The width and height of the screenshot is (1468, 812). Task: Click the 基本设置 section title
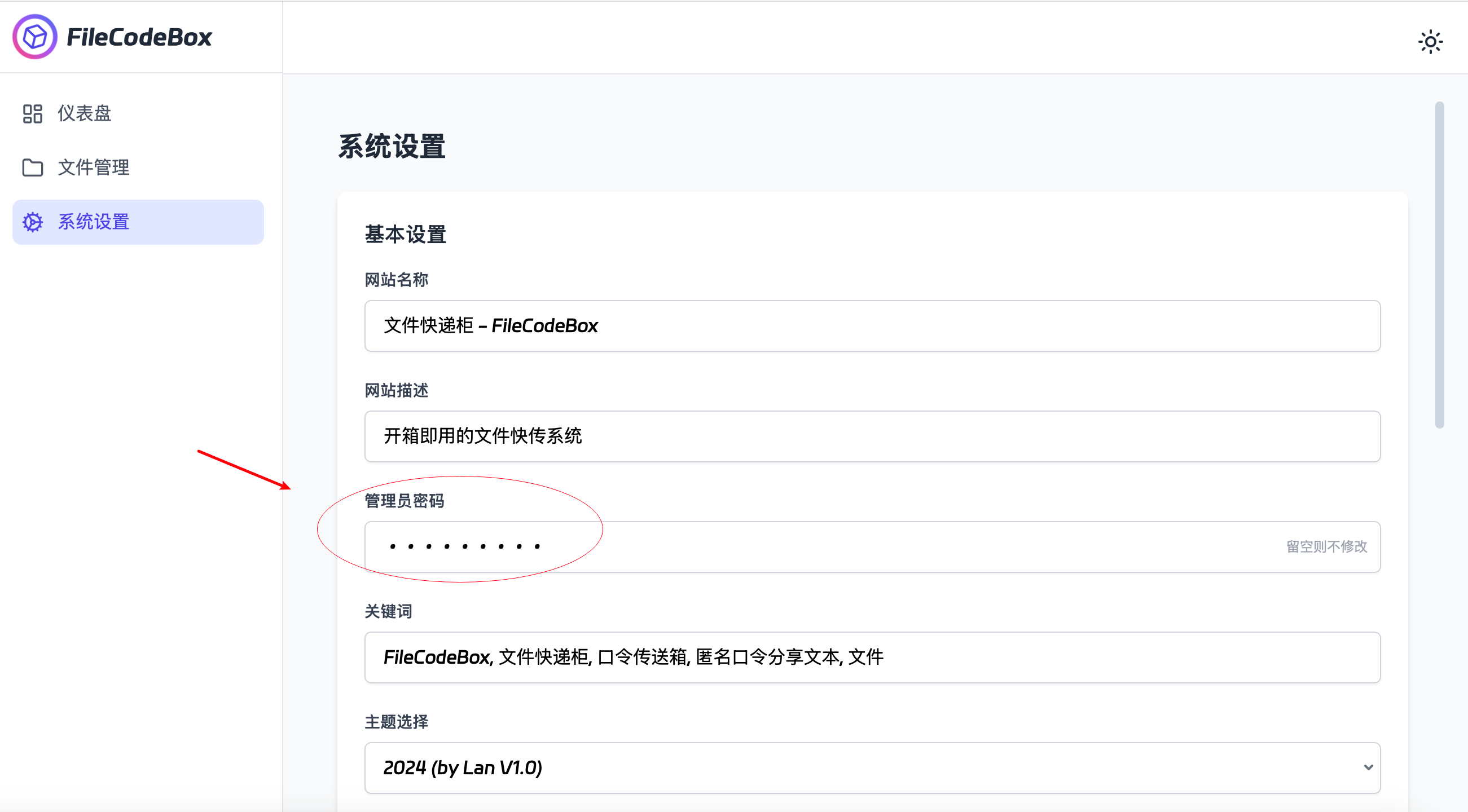[405, 235]
